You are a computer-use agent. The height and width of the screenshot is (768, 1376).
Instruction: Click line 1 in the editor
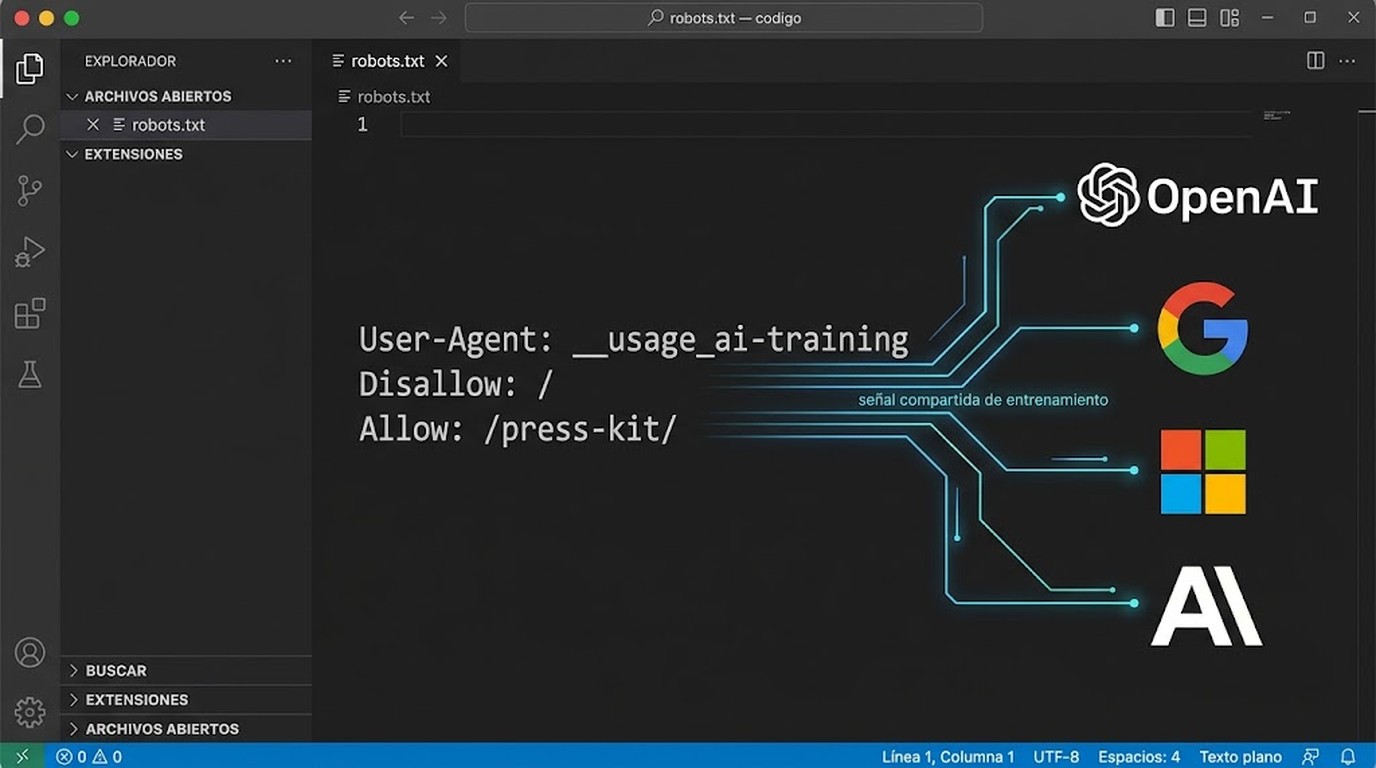tap(826, 124)
